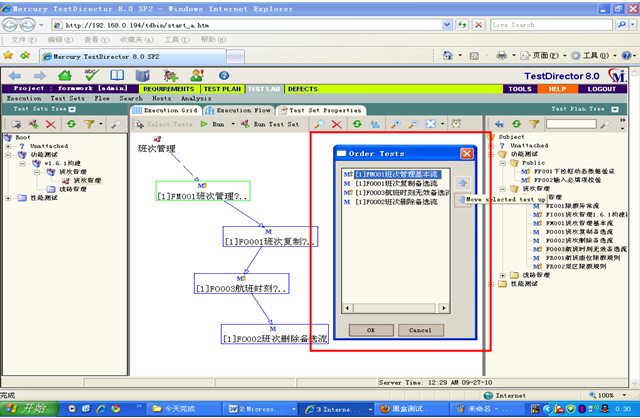Open the Hosts menu

pos(162,98)
